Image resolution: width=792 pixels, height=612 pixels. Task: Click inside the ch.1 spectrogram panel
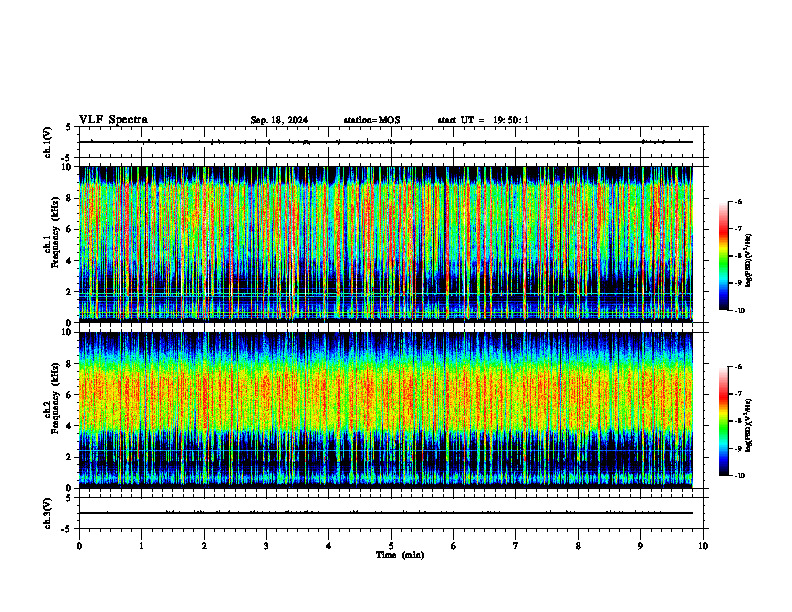(385, 244)
